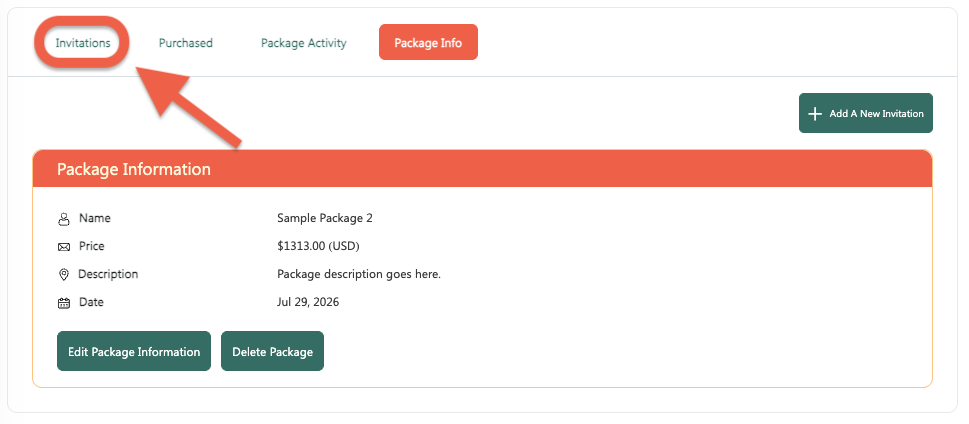969x424 pixels.
Task: Click the location pin icon beside Description
Action: (63, 274)
